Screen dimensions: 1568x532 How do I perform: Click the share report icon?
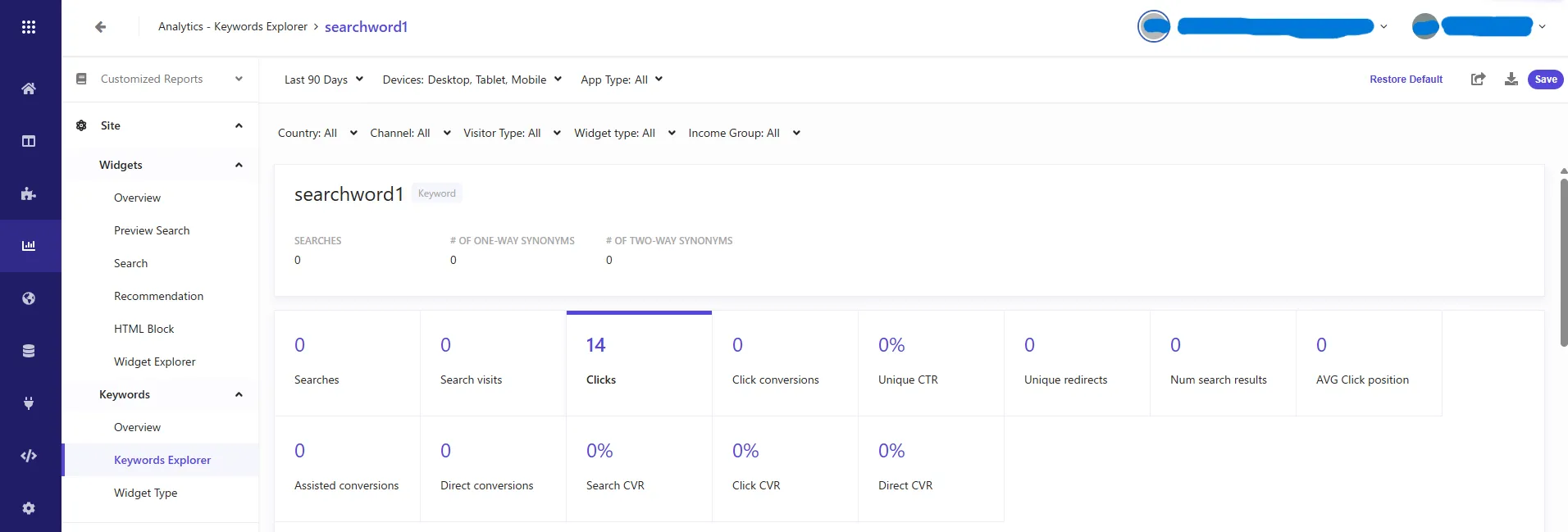point(1478,80)
